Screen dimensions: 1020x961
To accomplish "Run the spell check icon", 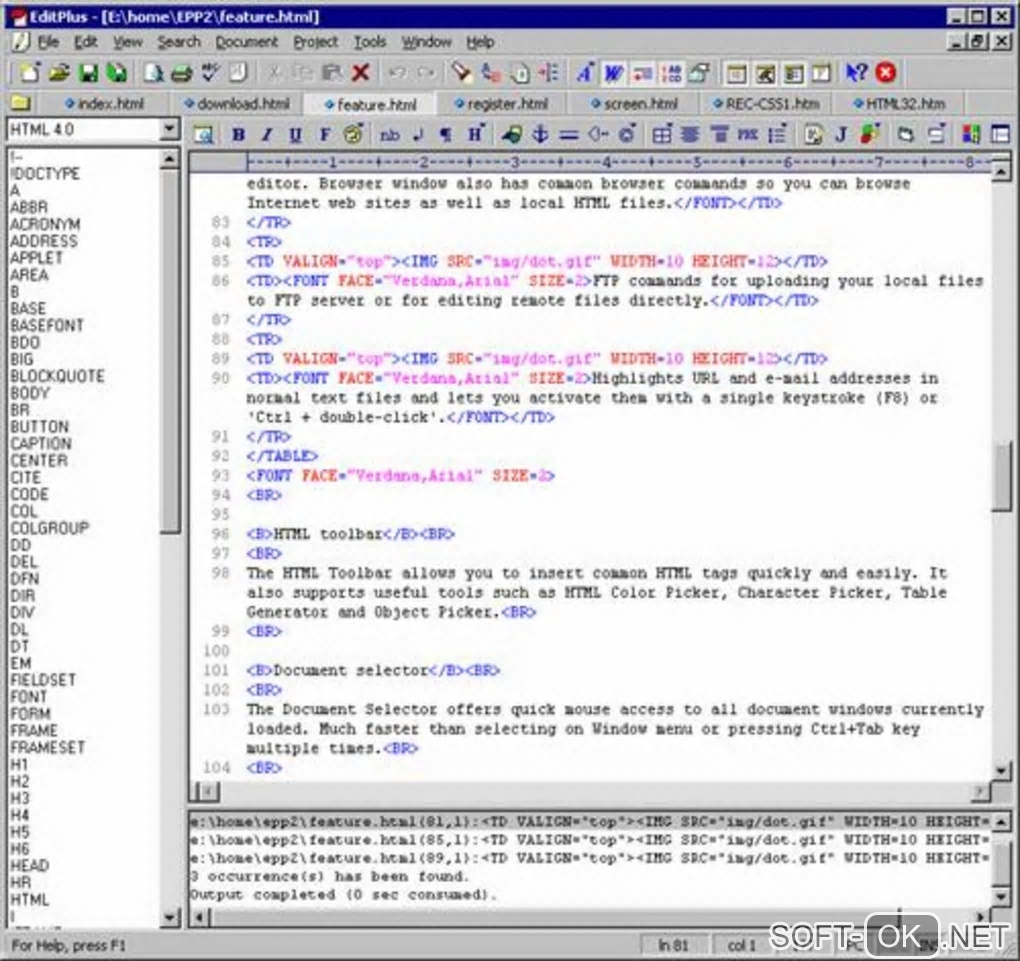I will pyautogui.click(x=209, y=73).
